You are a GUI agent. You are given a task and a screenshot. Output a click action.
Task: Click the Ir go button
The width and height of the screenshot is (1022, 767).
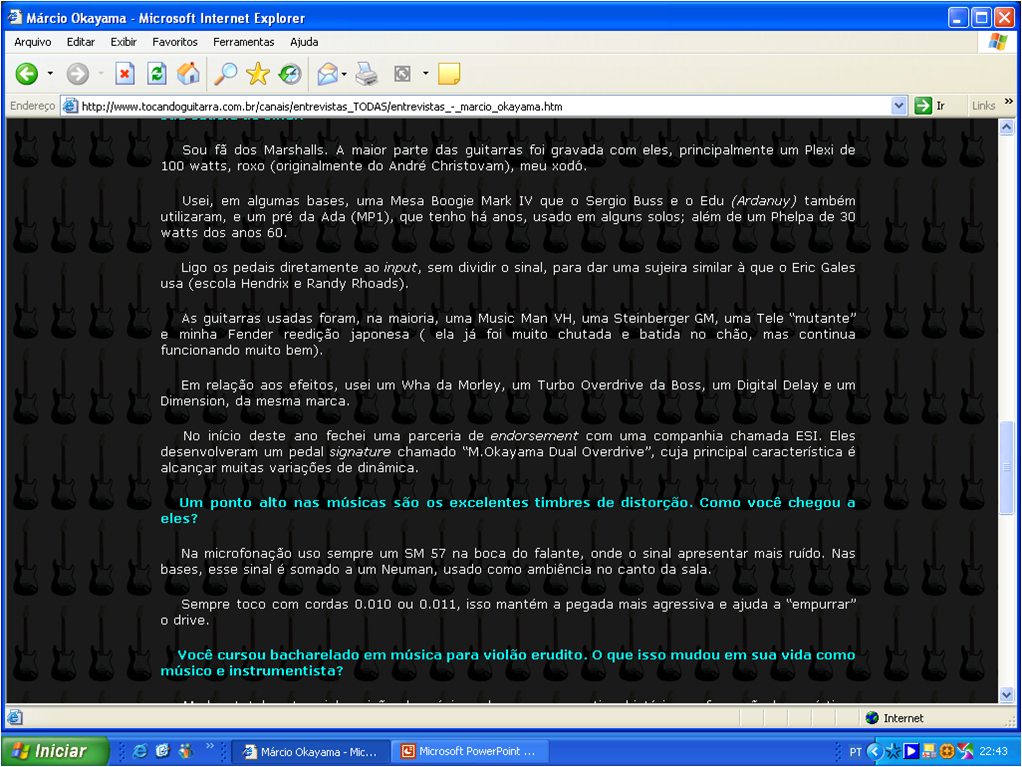click(x=930, y=106)
